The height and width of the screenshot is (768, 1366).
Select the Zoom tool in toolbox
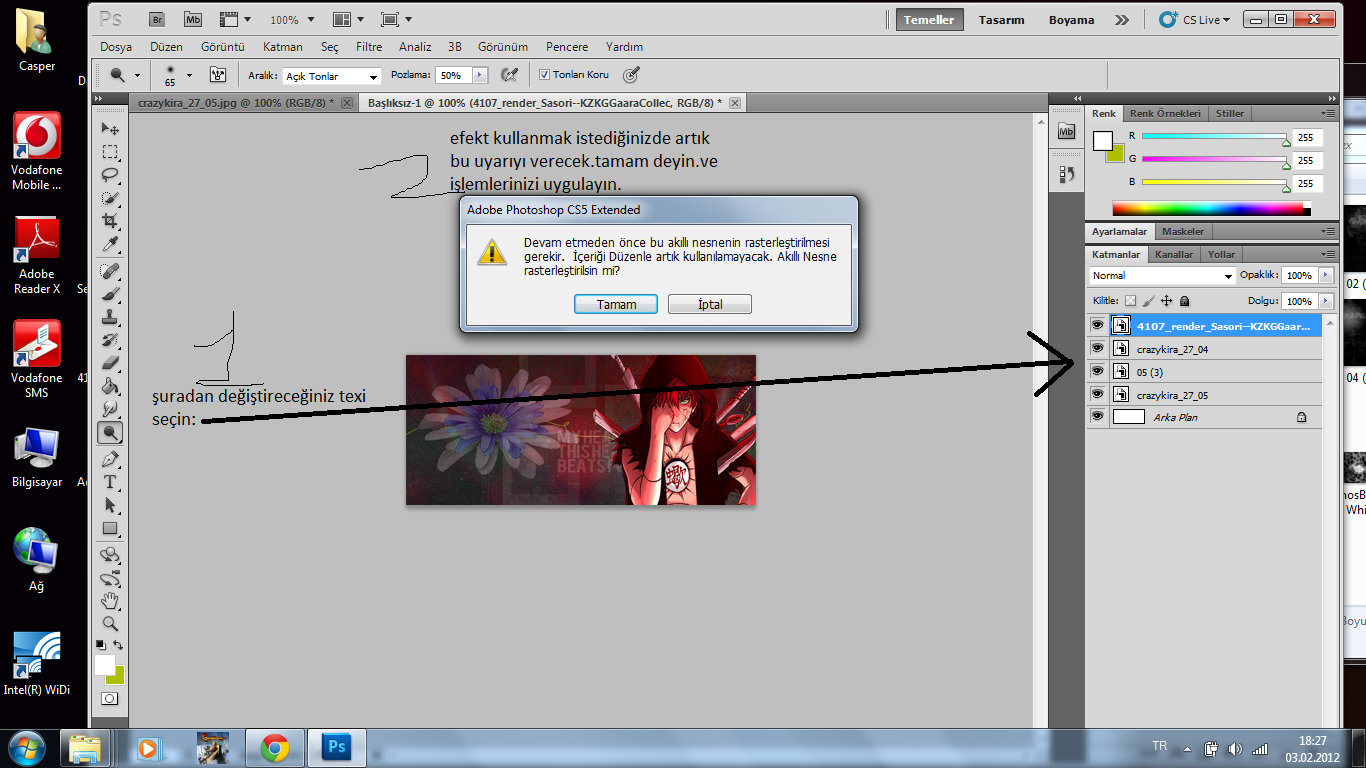click(x=110, y=623)
